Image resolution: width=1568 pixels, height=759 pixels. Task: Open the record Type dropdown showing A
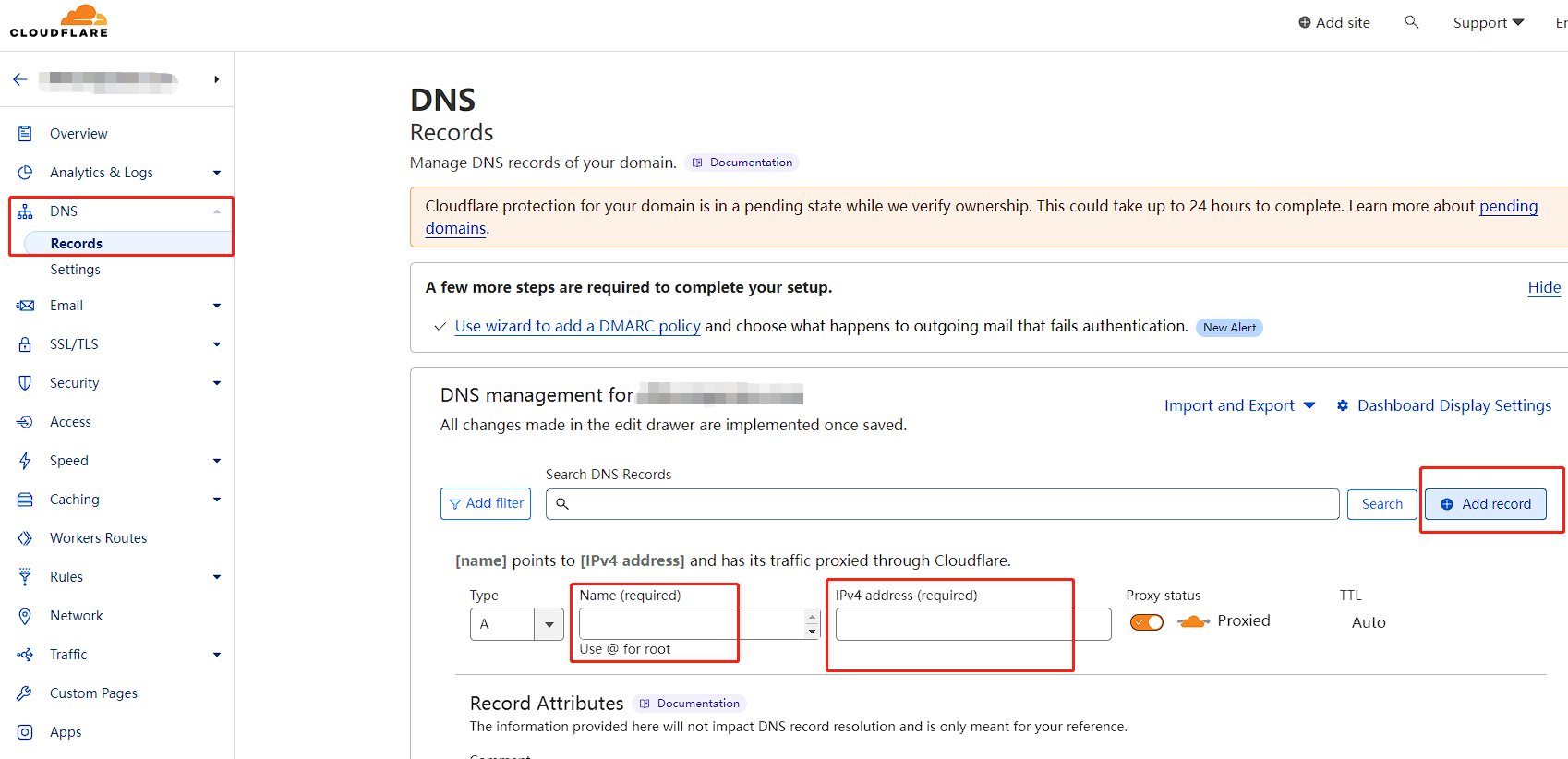pos(517,624)
